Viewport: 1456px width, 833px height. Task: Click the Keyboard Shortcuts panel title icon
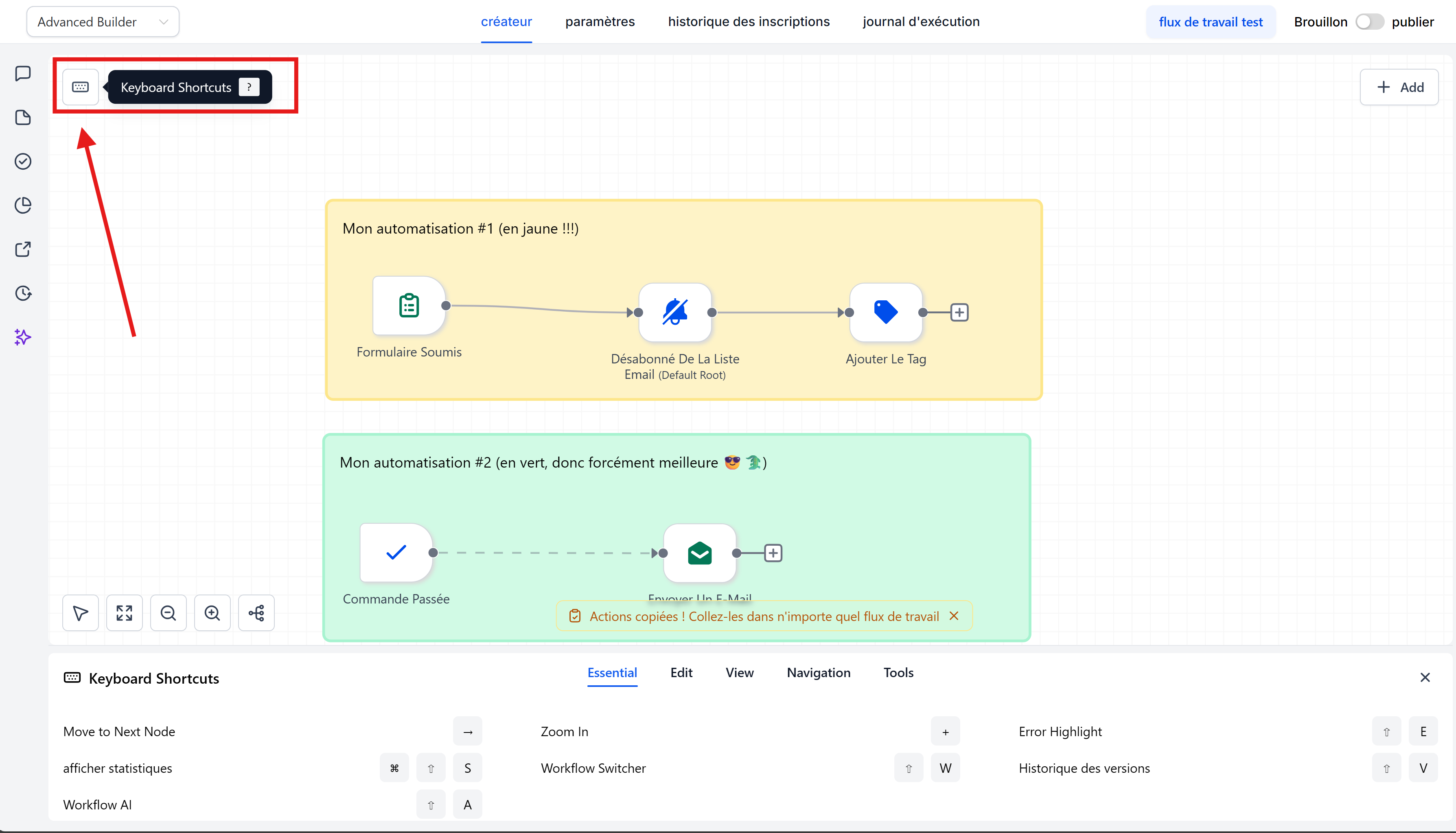(x=72, y=678)
